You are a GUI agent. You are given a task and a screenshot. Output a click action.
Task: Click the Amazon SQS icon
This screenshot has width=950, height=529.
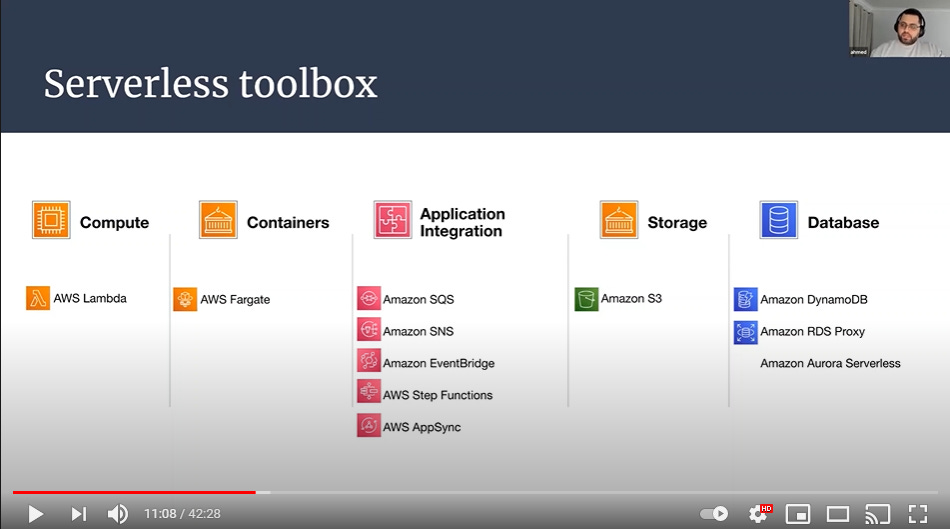[x=369, y=299]
